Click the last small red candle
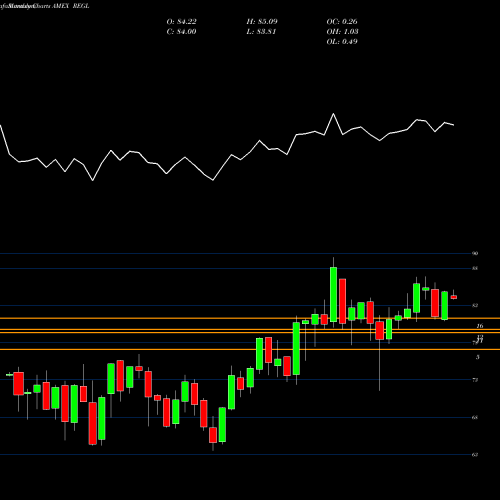The height and width of the screenshot is (500, 500). click(454, 297)
